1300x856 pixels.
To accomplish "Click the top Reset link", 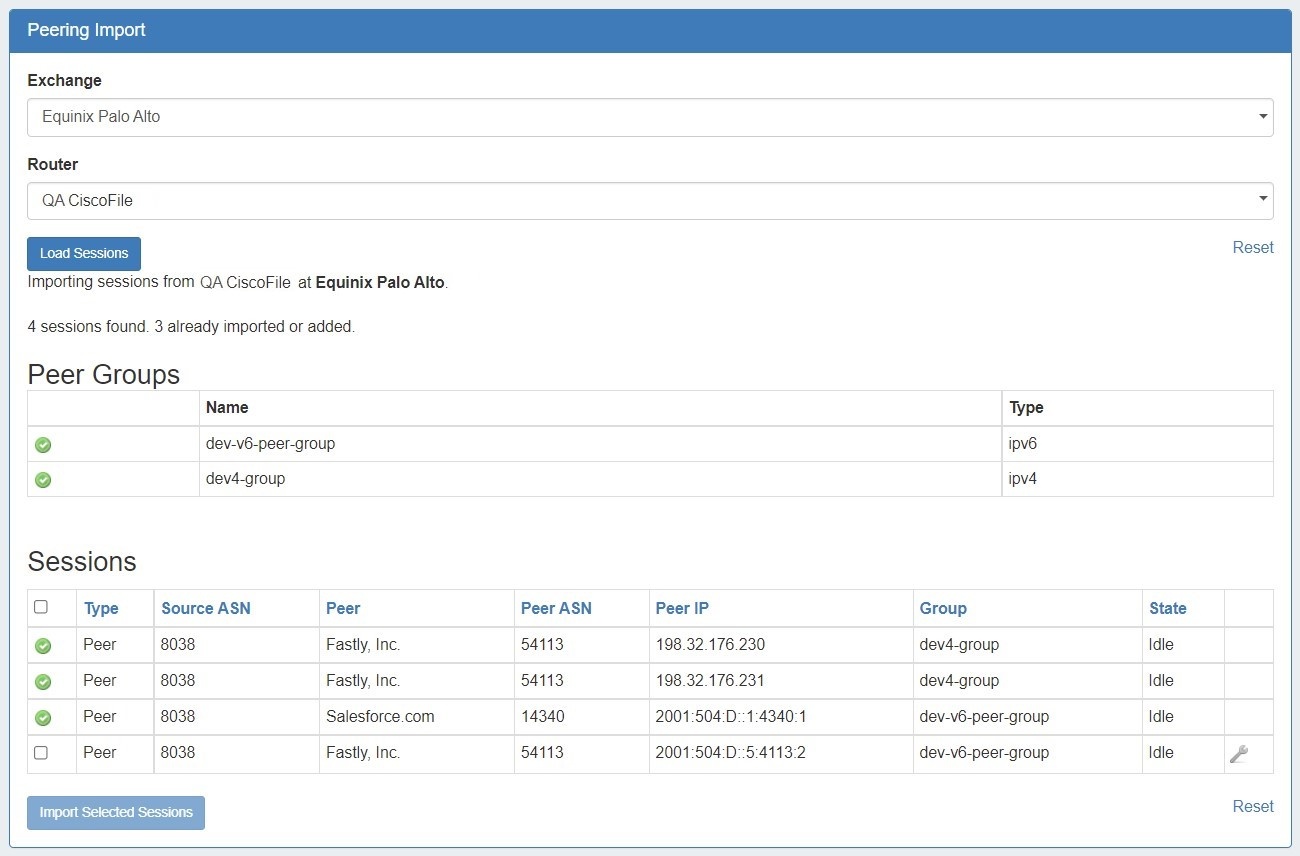I will (1252, 248).
